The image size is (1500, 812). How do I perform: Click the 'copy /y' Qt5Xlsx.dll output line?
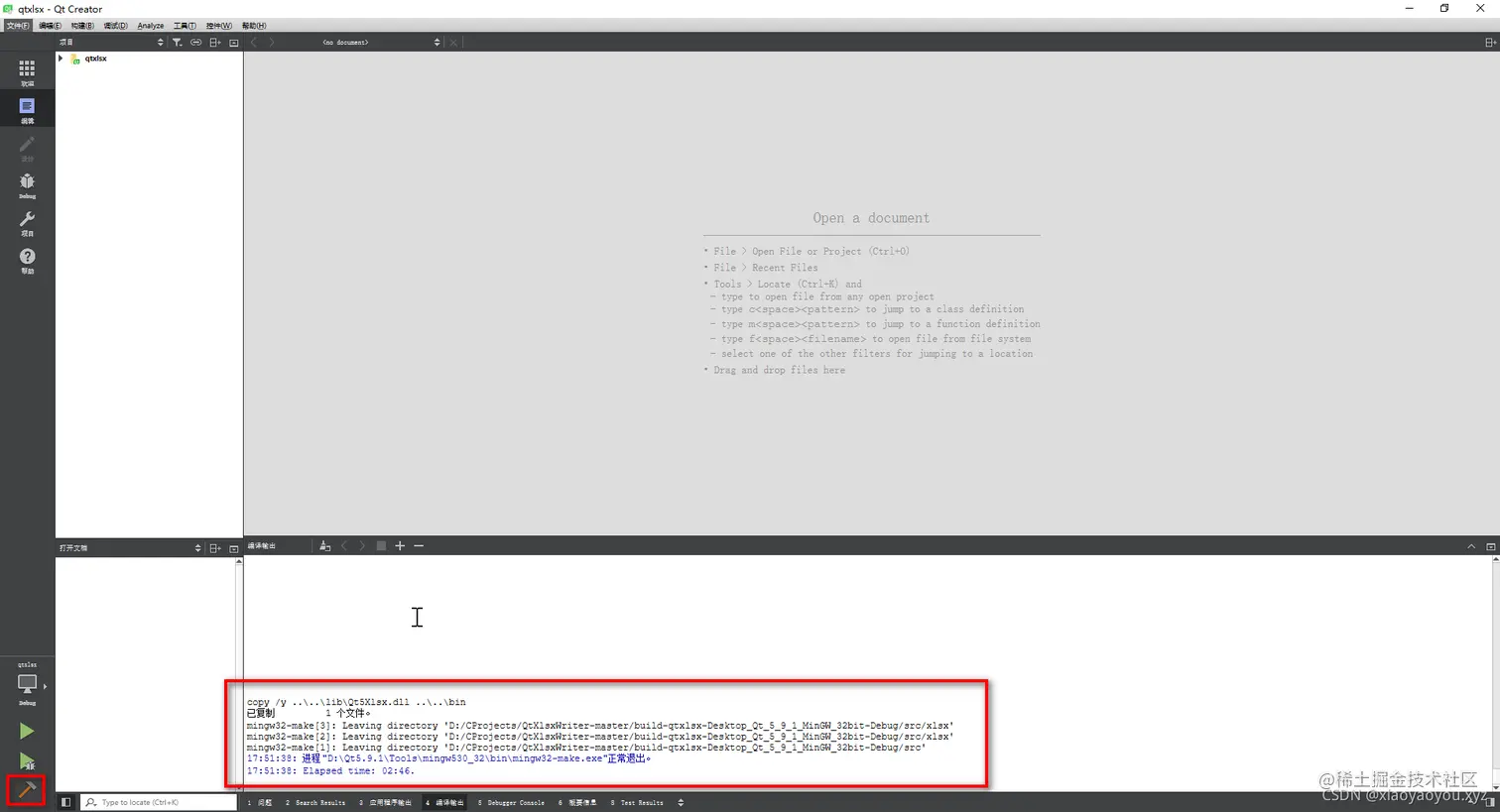356,702
